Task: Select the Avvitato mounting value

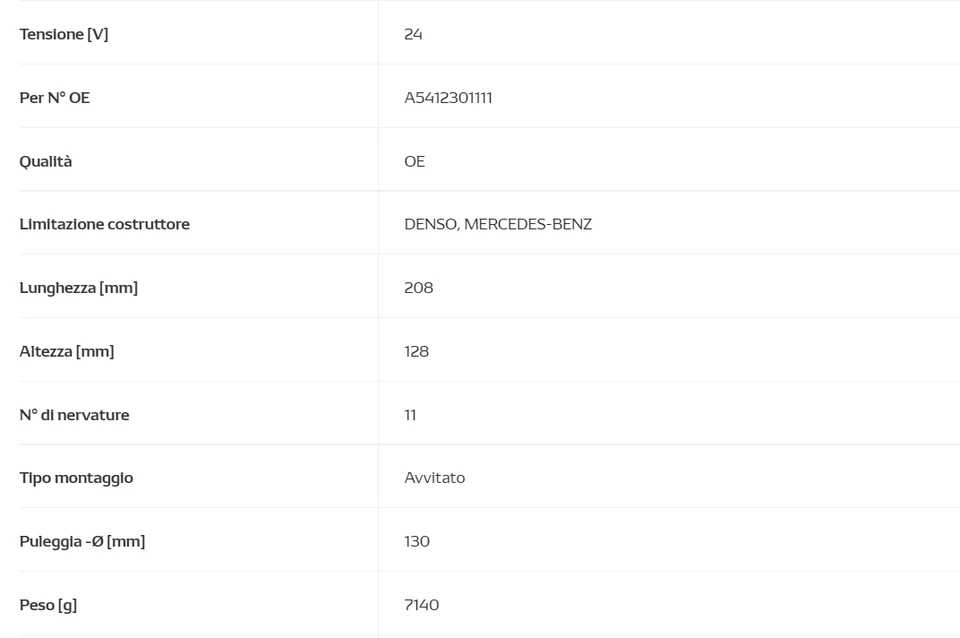Action: [x=434, y=478]
